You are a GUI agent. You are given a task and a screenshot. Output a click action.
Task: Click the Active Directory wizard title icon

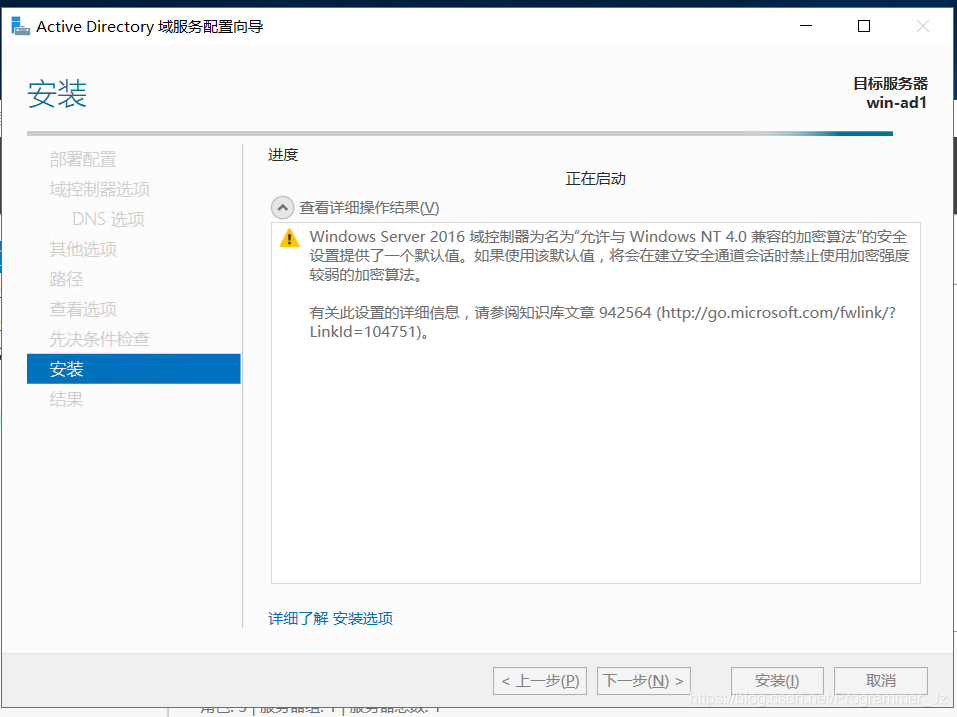click(20, 26)
